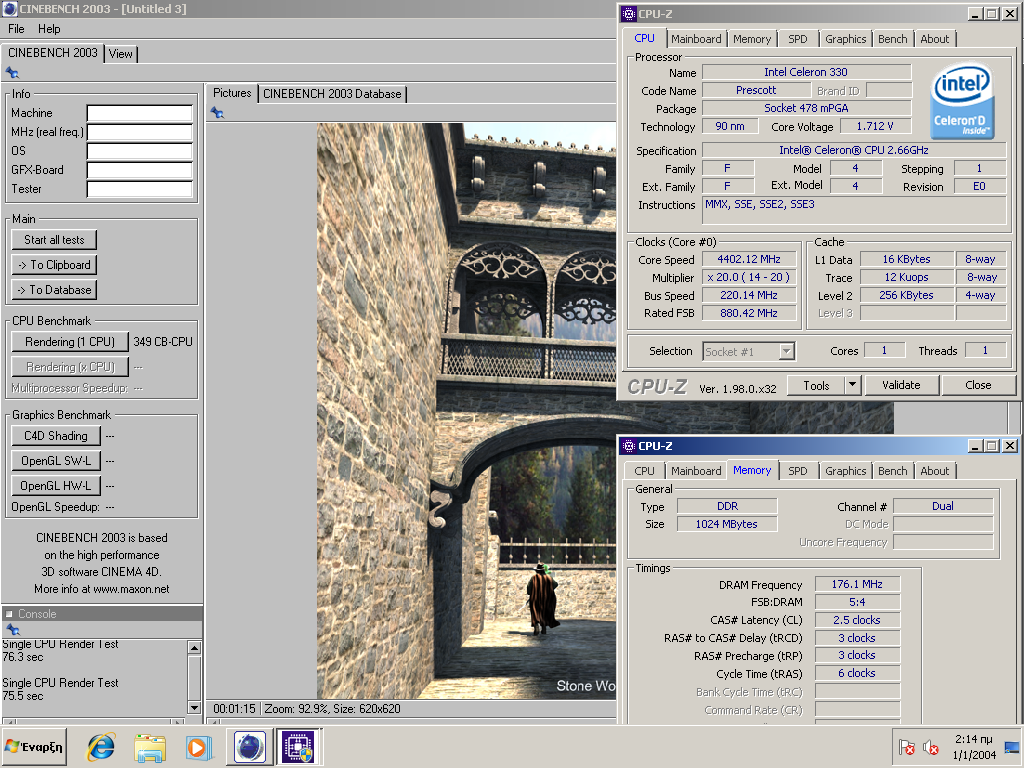Switch to the CPU tab in the lower CPU-Z window
The width and height of the screenshot is (1024, 768).
(644, 471)
